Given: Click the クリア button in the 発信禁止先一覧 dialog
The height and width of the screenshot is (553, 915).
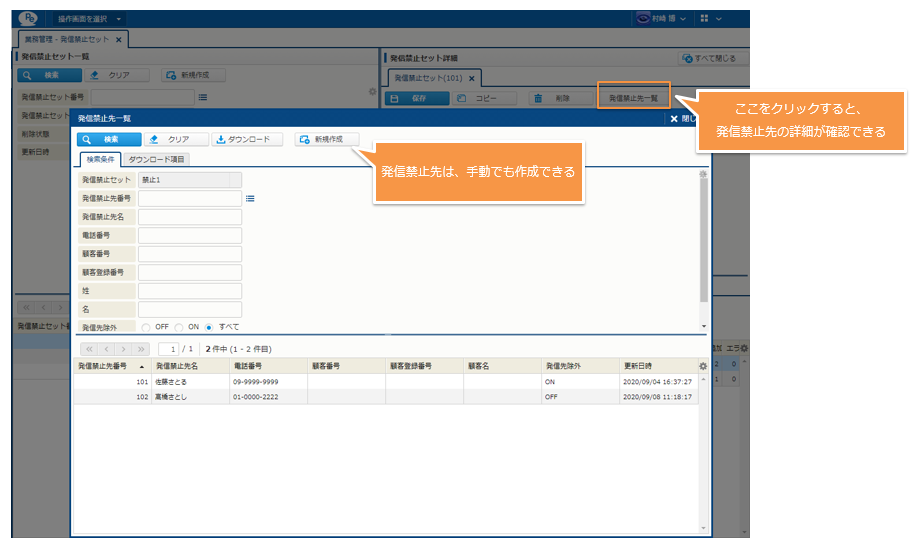Looking at the screenshot, I should (x=176, y=139).
